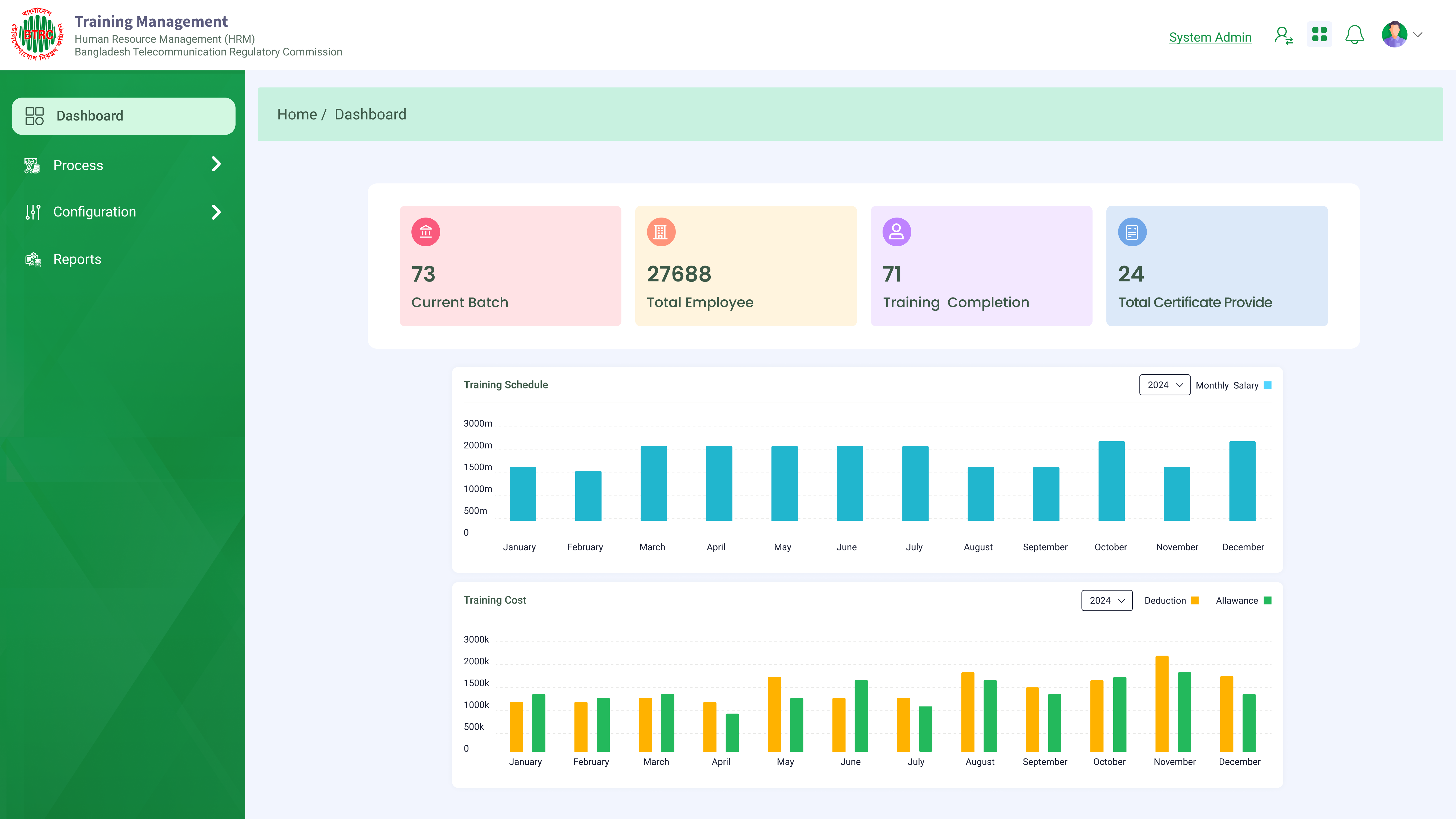Click the Home breadcrumb link

click(x=297, y=114)
